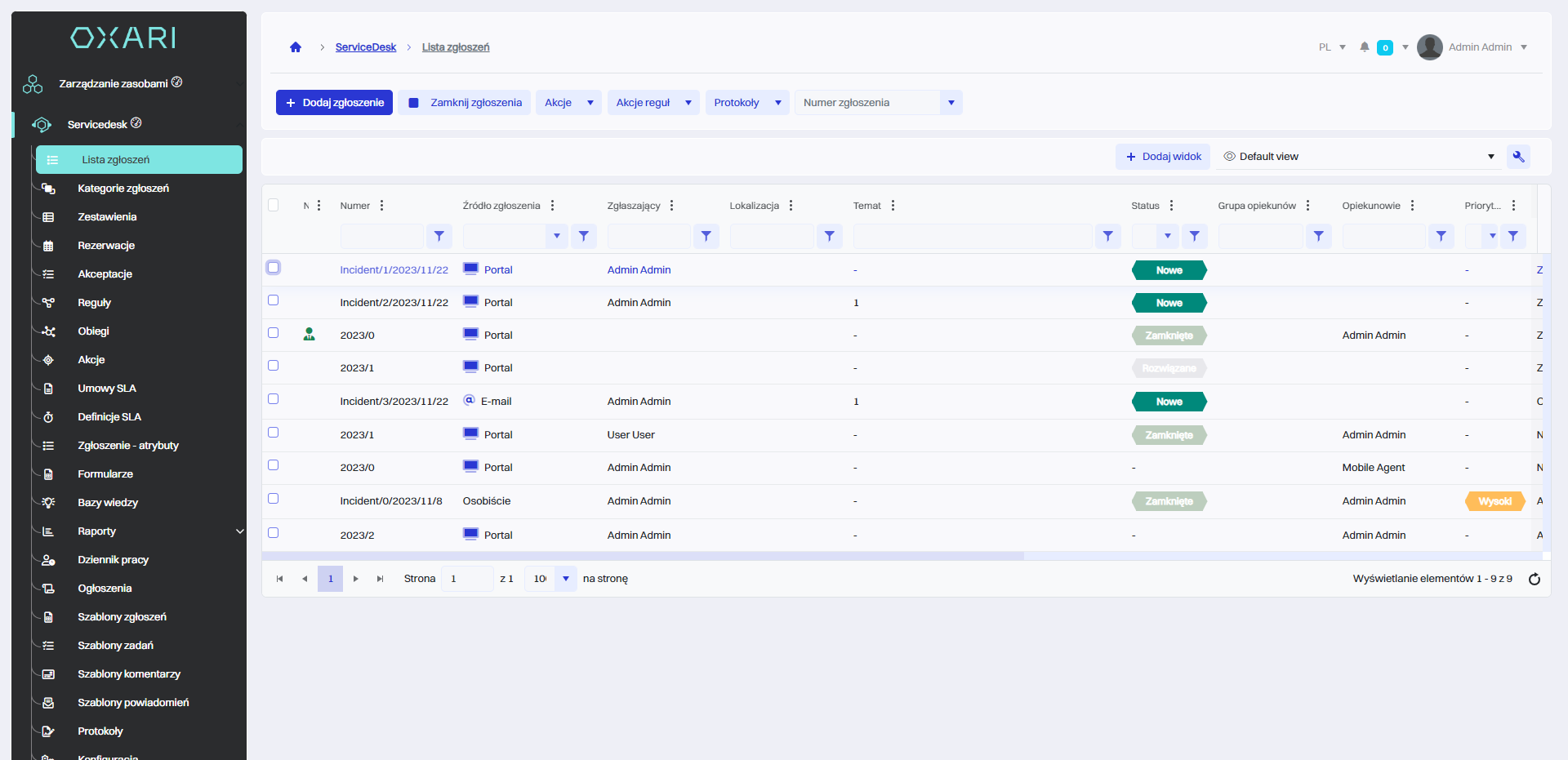Apply filter icon for Numer column
The image size is (1568, 760).
click(439, 236)
